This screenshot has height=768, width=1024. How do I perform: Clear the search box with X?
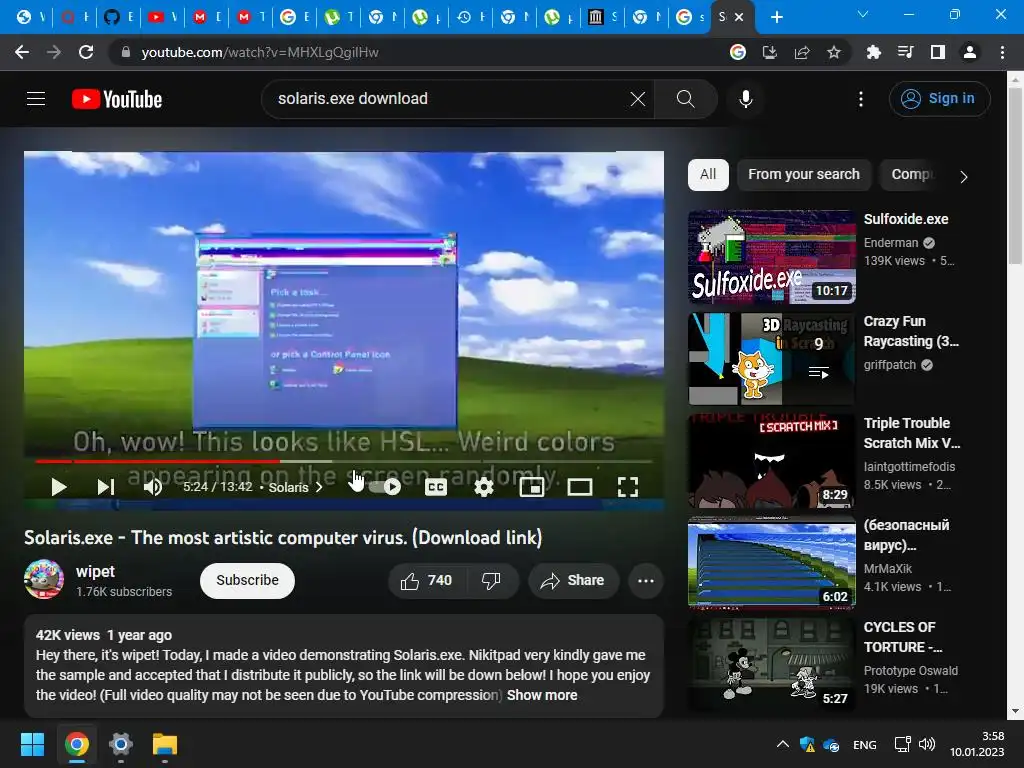coord(638,99)
